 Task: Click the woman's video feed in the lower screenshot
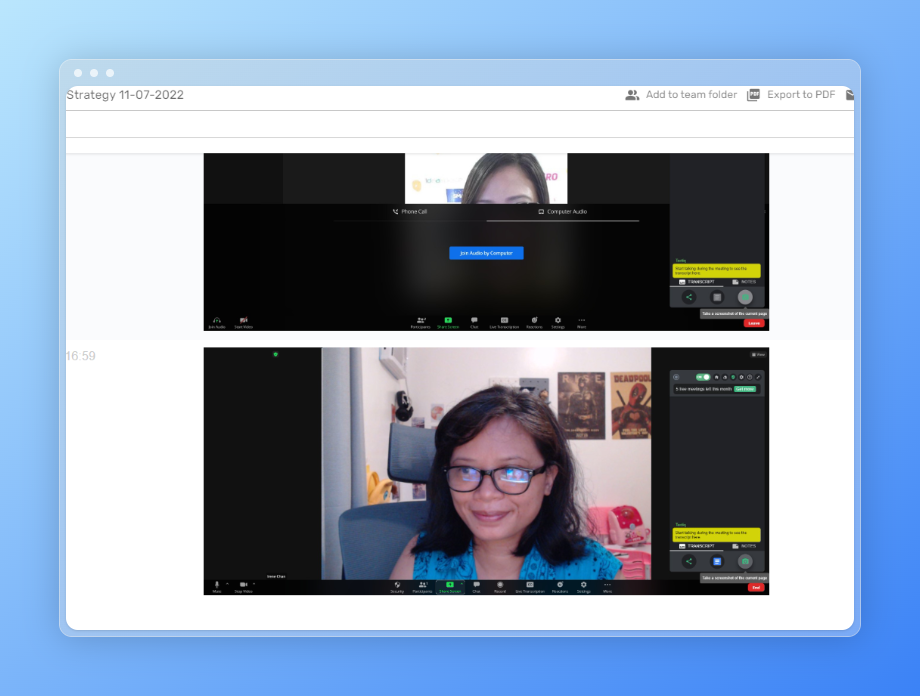(486, 463)
